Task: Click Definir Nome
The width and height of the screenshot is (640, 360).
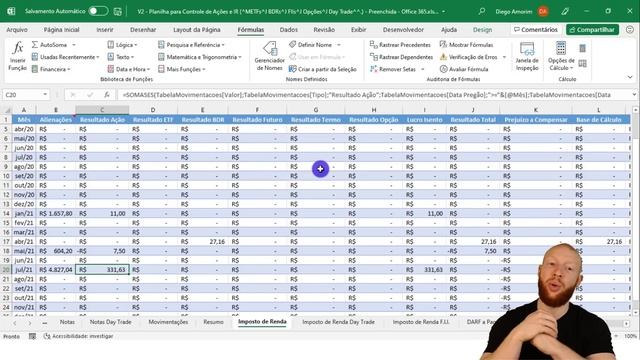Action: click(x=311, y=44)
